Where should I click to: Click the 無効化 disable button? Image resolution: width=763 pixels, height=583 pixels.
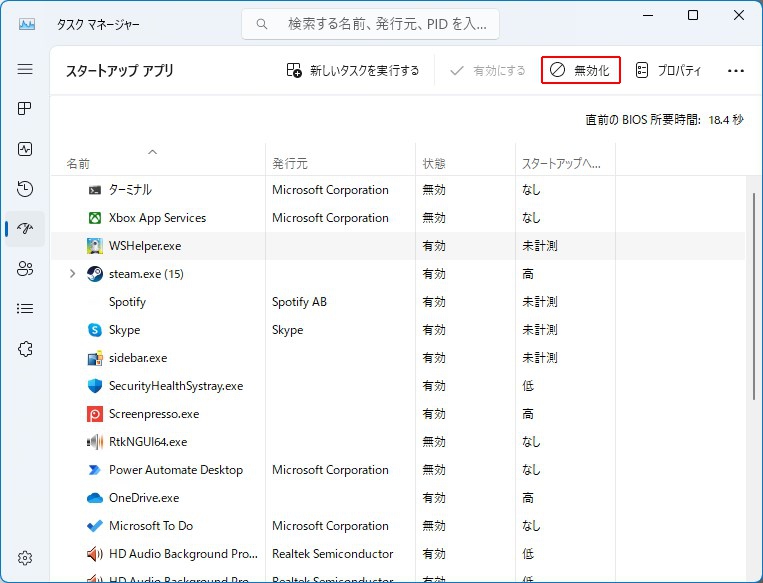581,71
